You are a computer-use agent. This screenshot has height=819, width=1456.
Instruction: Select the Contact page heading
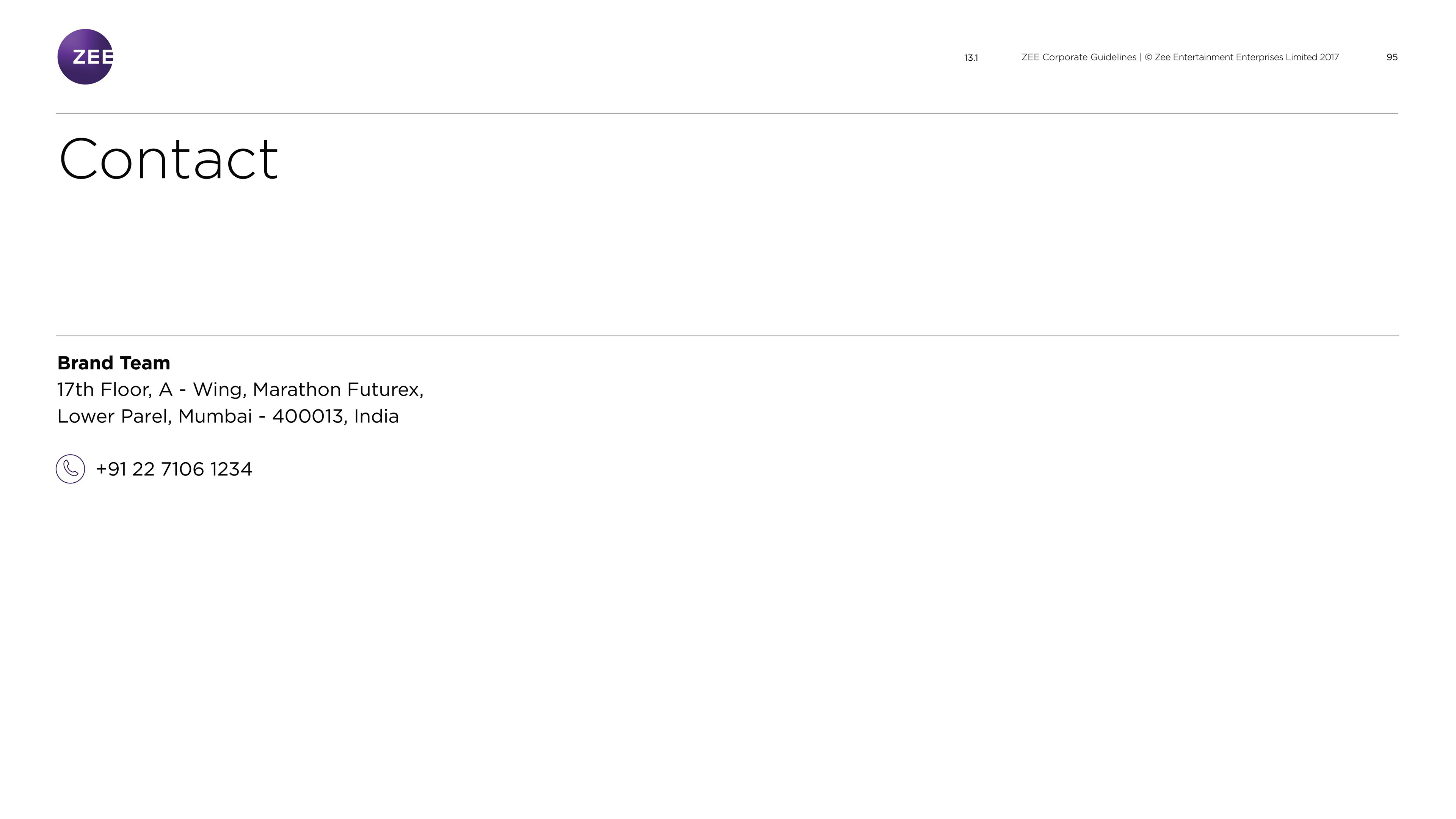pos(168,159)
